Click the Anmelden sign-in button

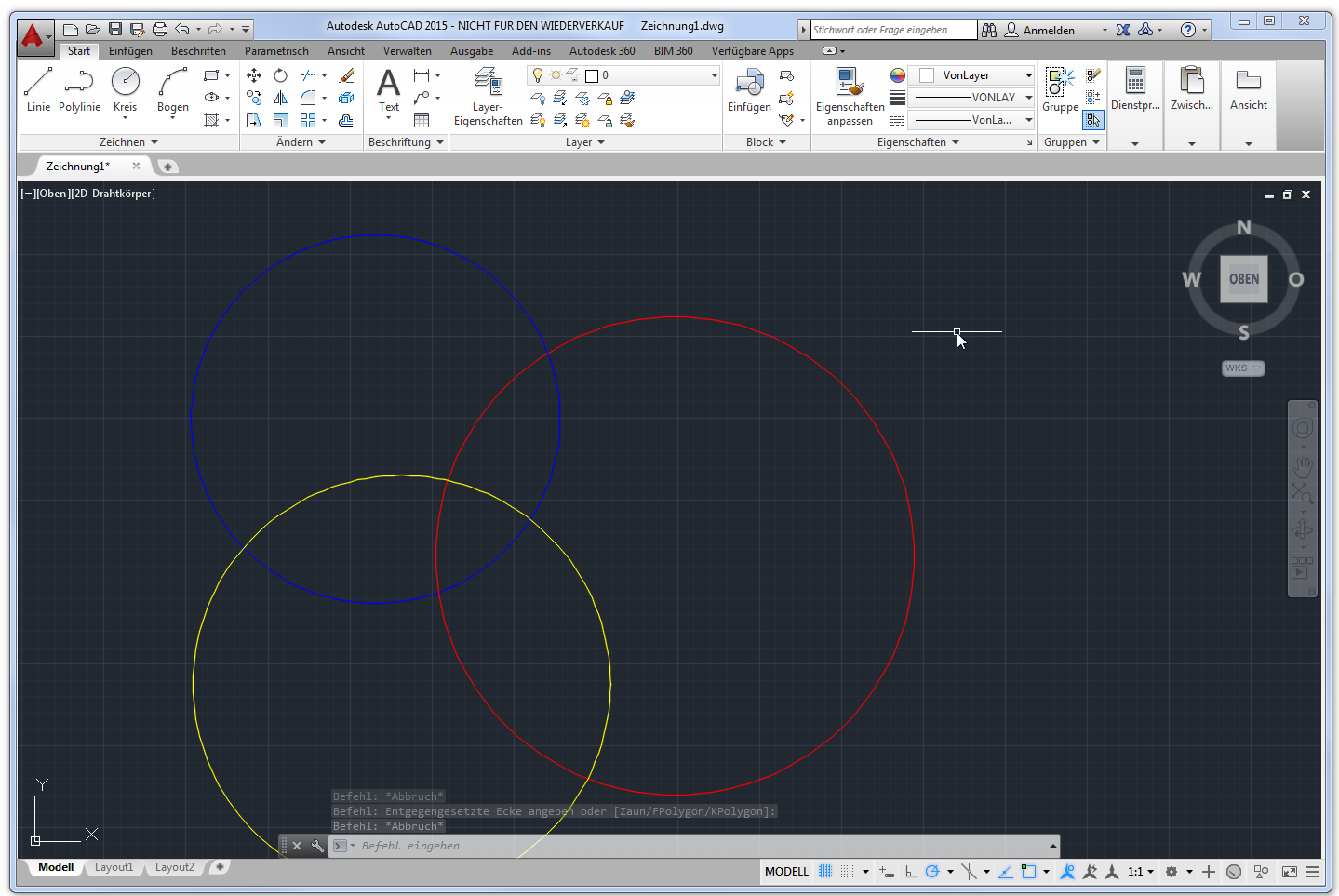click(1048, 31)
